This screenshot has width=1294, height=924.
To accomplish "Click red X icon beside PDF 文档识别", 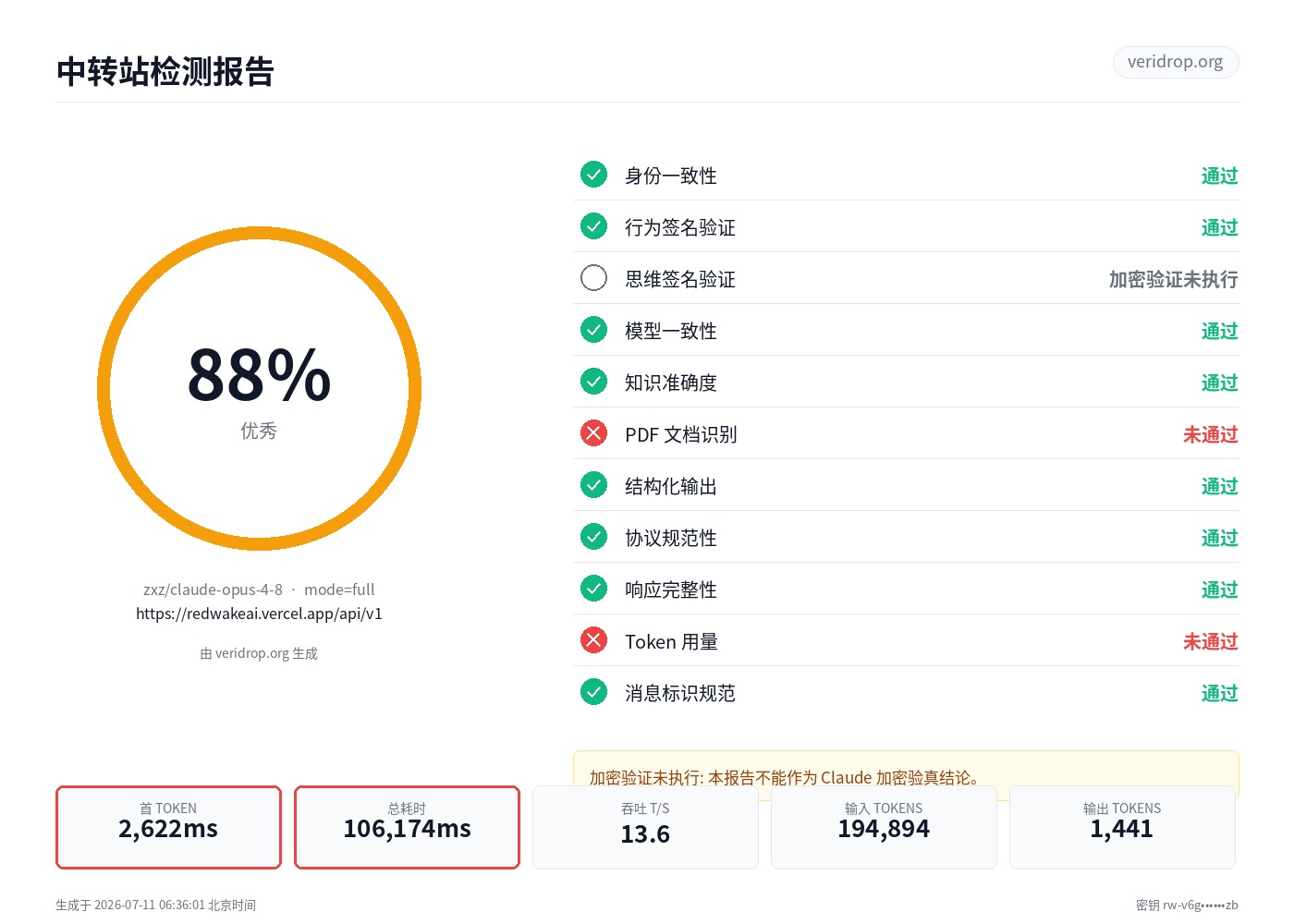I will (593, 433).
